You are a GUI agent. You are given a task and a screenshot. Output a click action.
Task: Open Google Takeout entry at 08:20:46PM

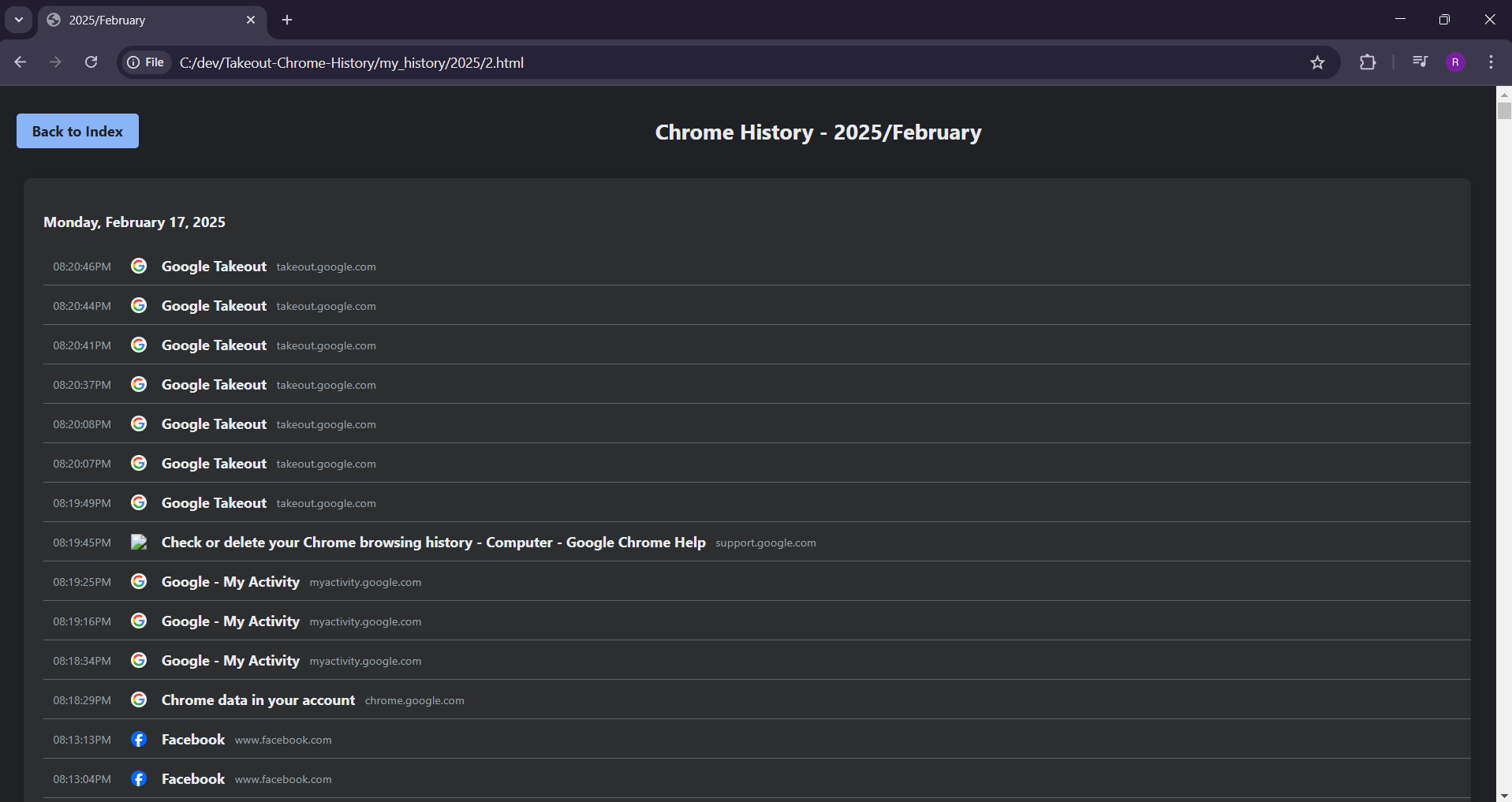click(214, 267)
